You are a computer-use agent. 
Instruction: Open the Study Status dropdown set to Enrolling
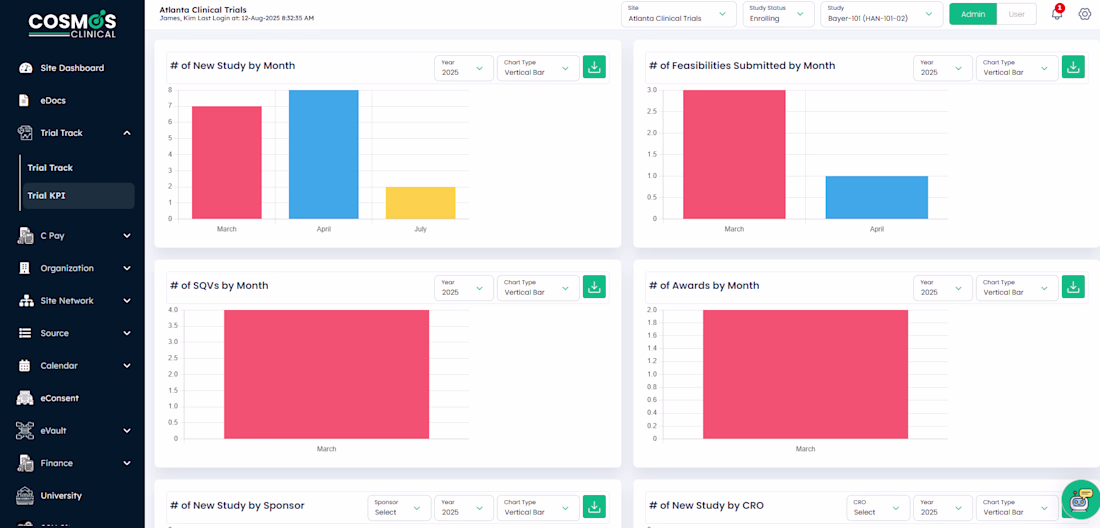click(778, 14)
